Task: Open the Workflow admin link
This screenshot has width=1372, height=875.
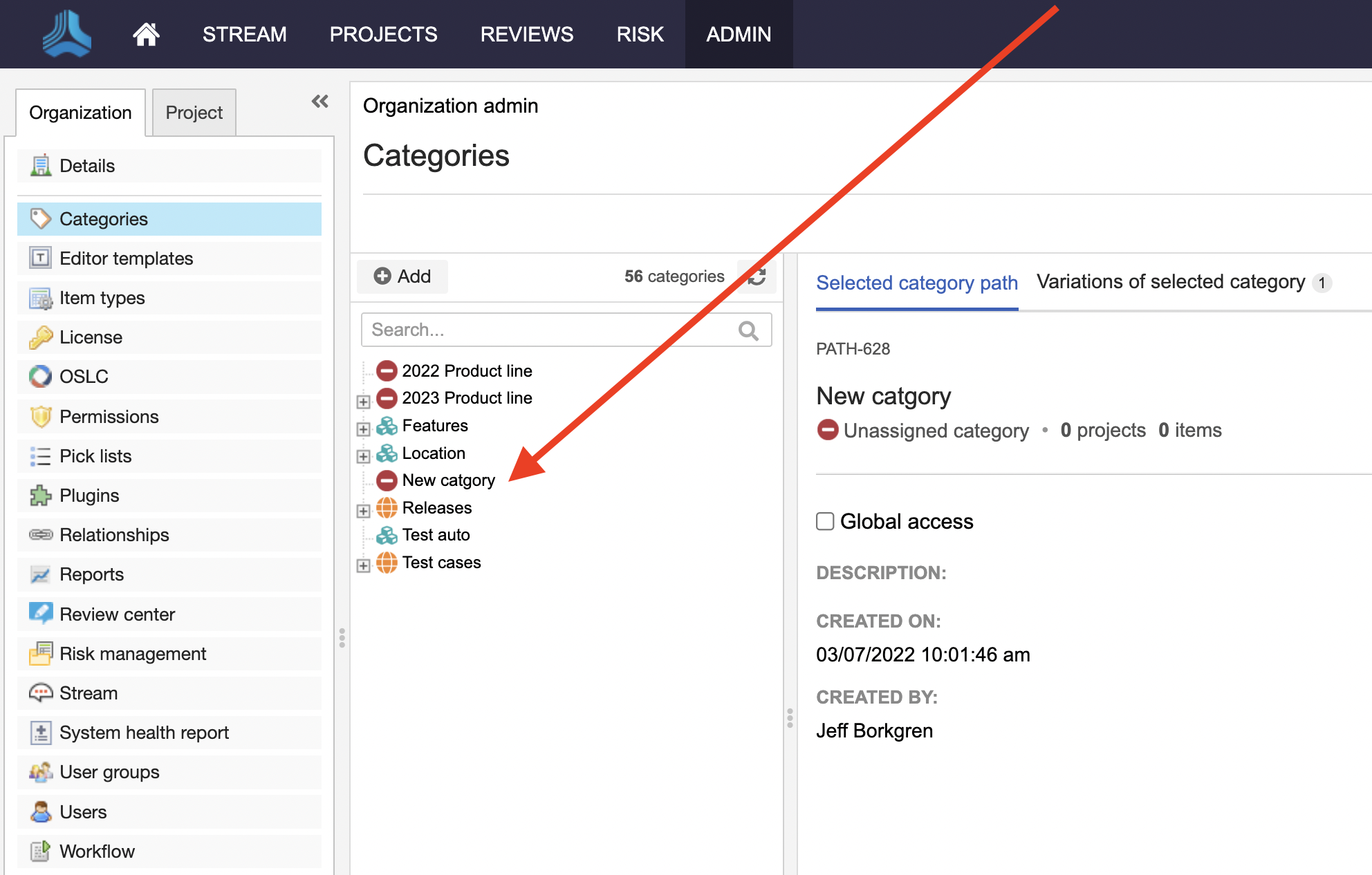Action: tap(169, 851)
